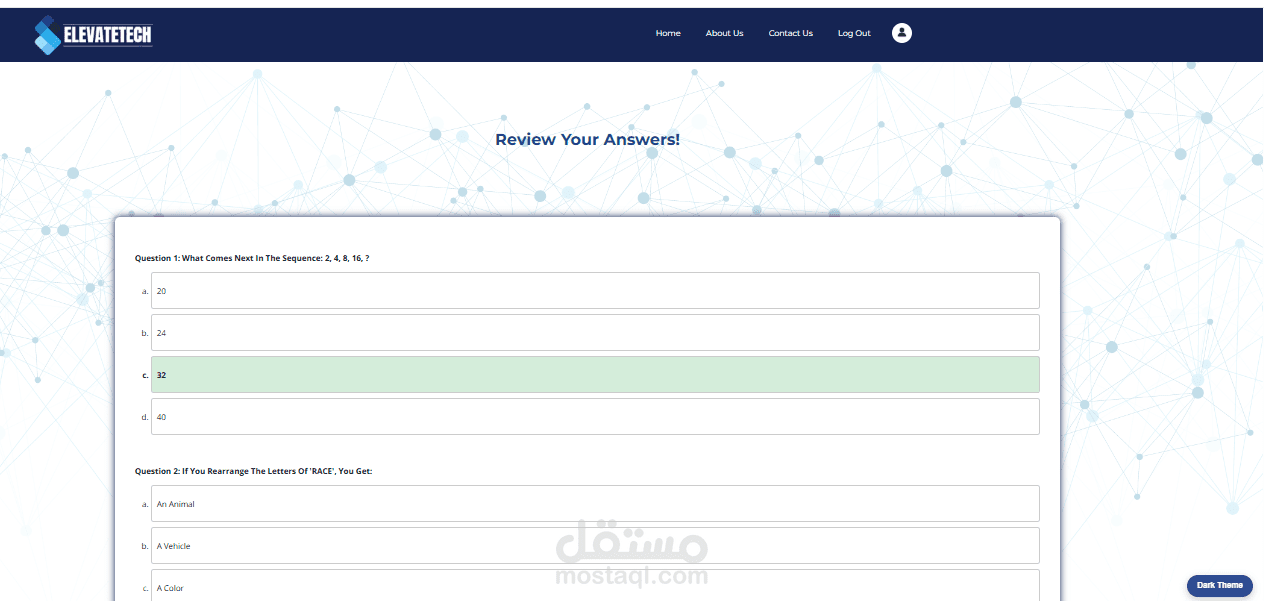Viewport: 1264px width, 601px height.
Task: Open the user profile avatar icon
Action: pos(902,33)
